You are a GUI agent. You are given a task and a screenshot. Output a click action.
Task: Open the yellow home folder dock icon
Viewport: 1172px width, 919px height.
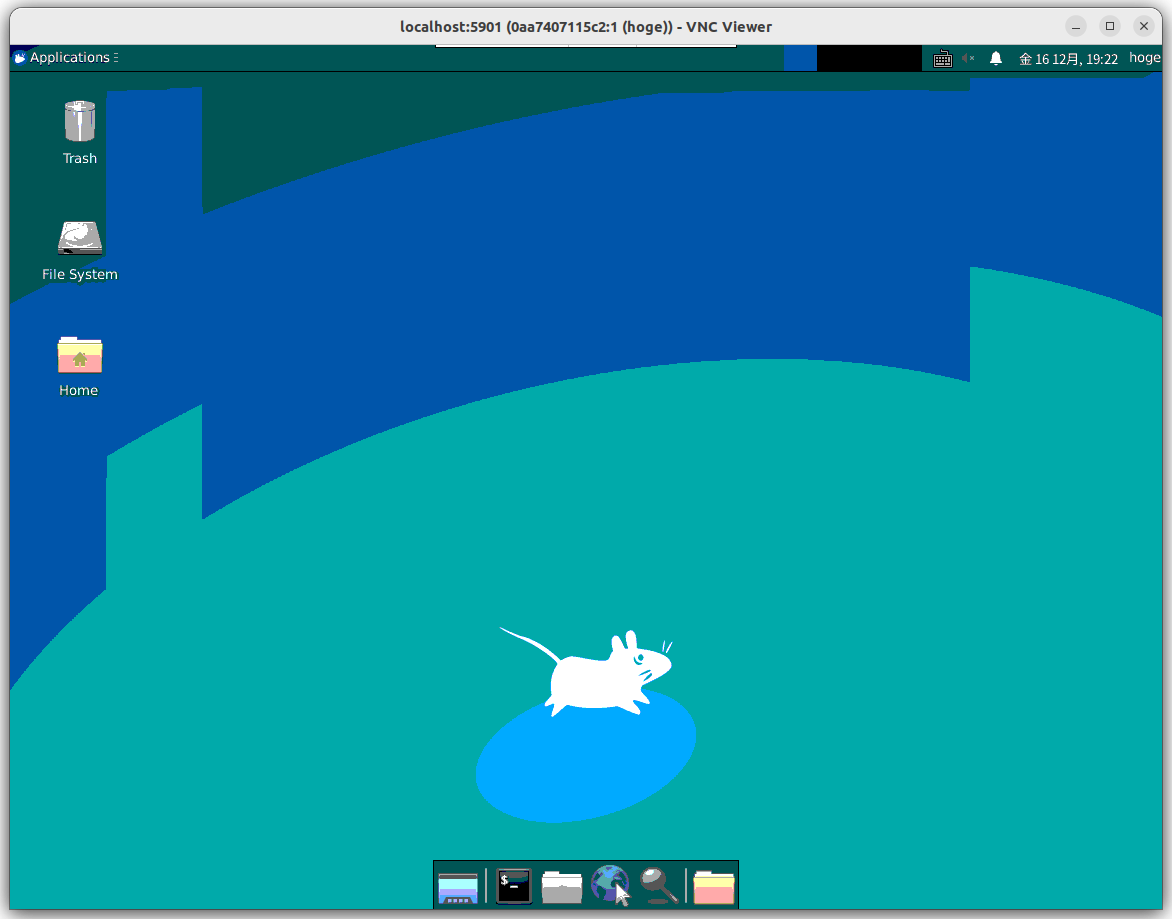click(x=714, y=887)
